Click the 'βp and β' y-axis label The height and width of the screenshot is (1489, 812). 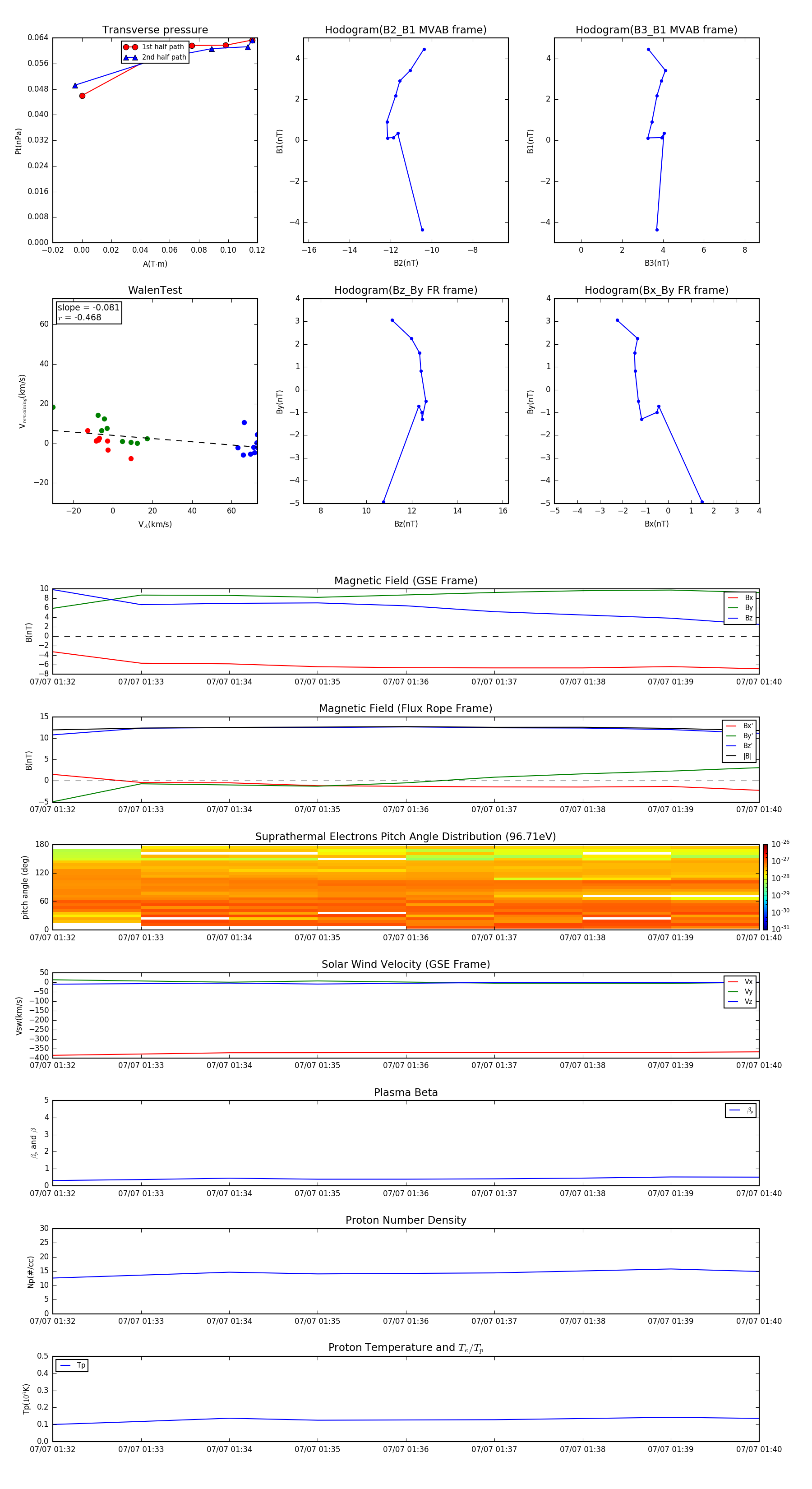33,1143
